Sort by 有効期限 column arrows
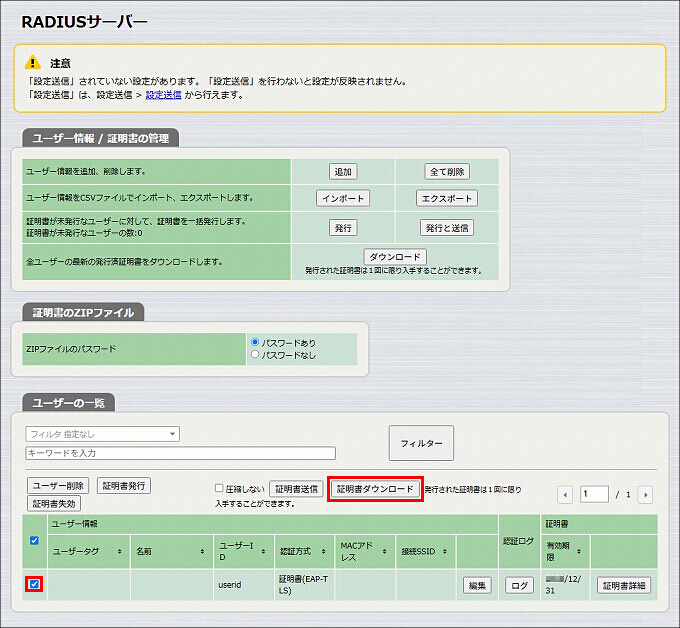680x628 pixels. pos(579,552)
